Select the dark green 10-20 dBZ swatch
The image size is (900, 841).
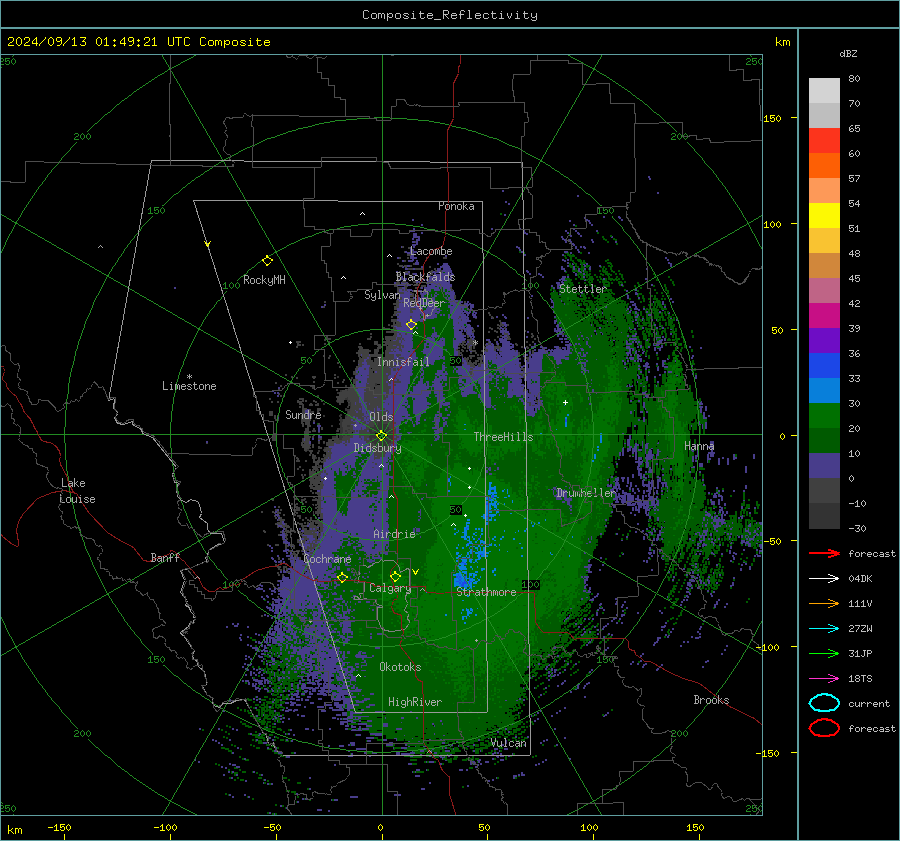coord(824,441)
